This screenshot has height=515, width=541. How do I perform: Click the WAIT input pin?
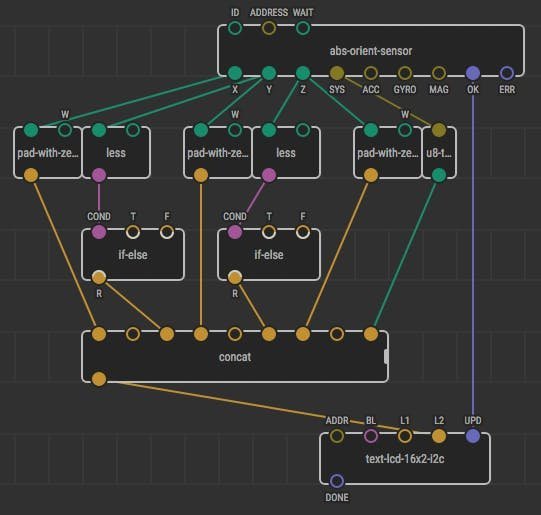pyautogui.click(x=303, y=28)
